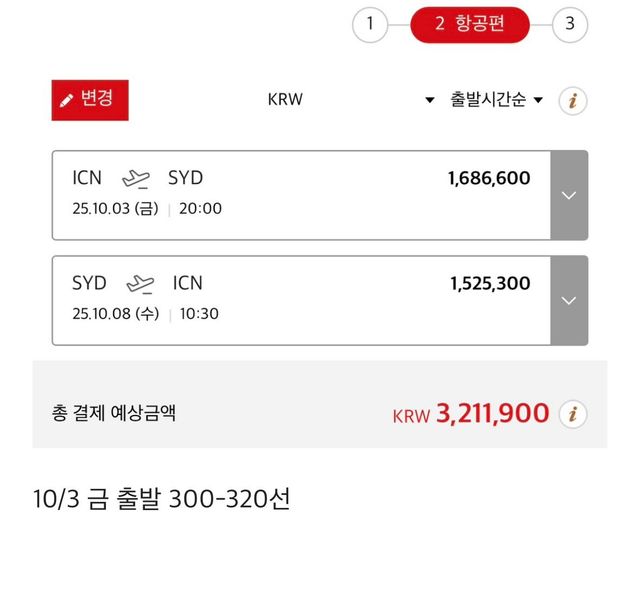Image resolution: width=640 pixels, height=594 pixels.
Task: Click the outbound fare 1,686,600
Action: pyautogui.click(x=489, y=179)
